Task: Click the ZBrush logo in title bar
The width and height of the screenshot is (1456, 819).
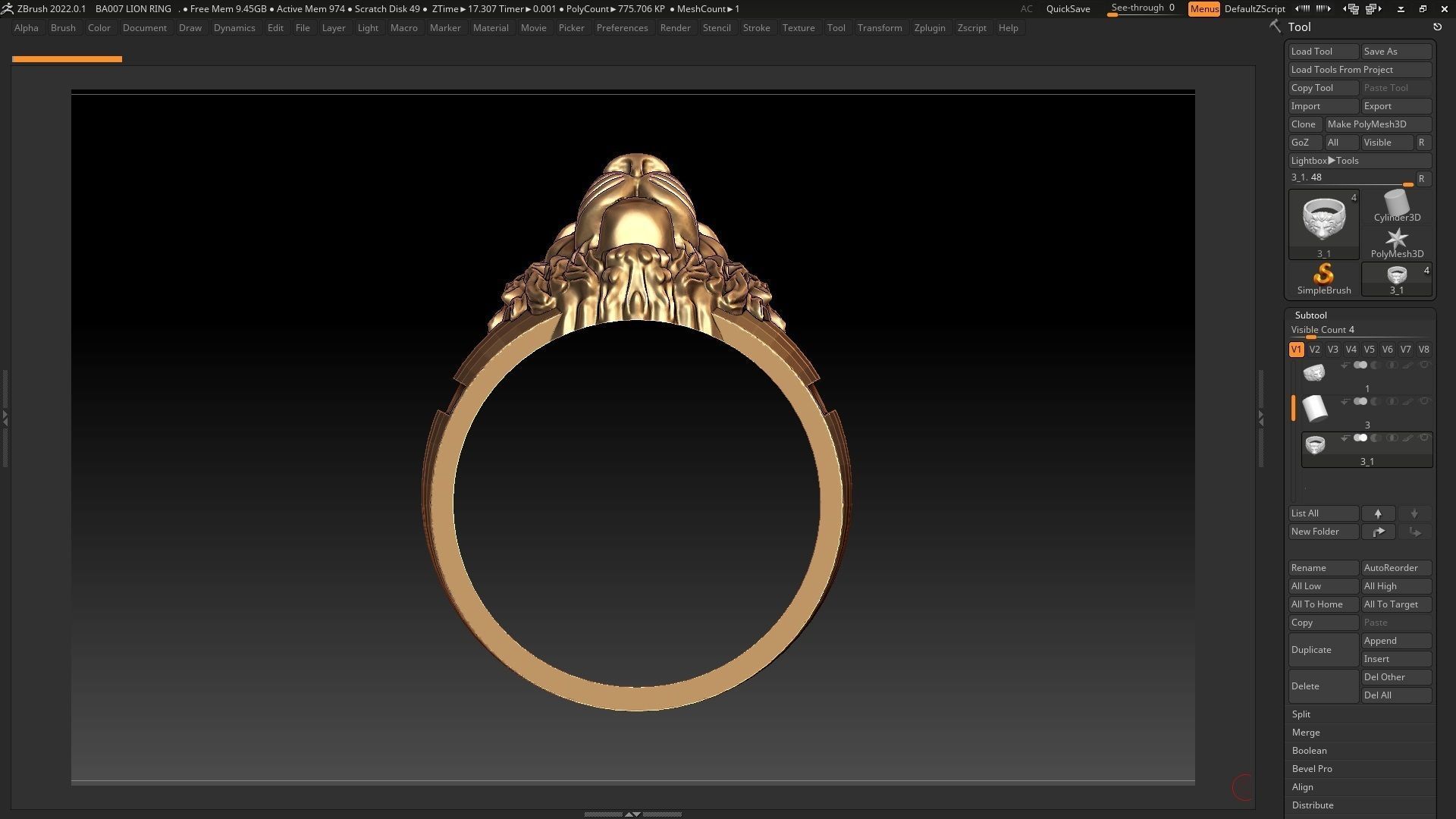Action: 7,8
